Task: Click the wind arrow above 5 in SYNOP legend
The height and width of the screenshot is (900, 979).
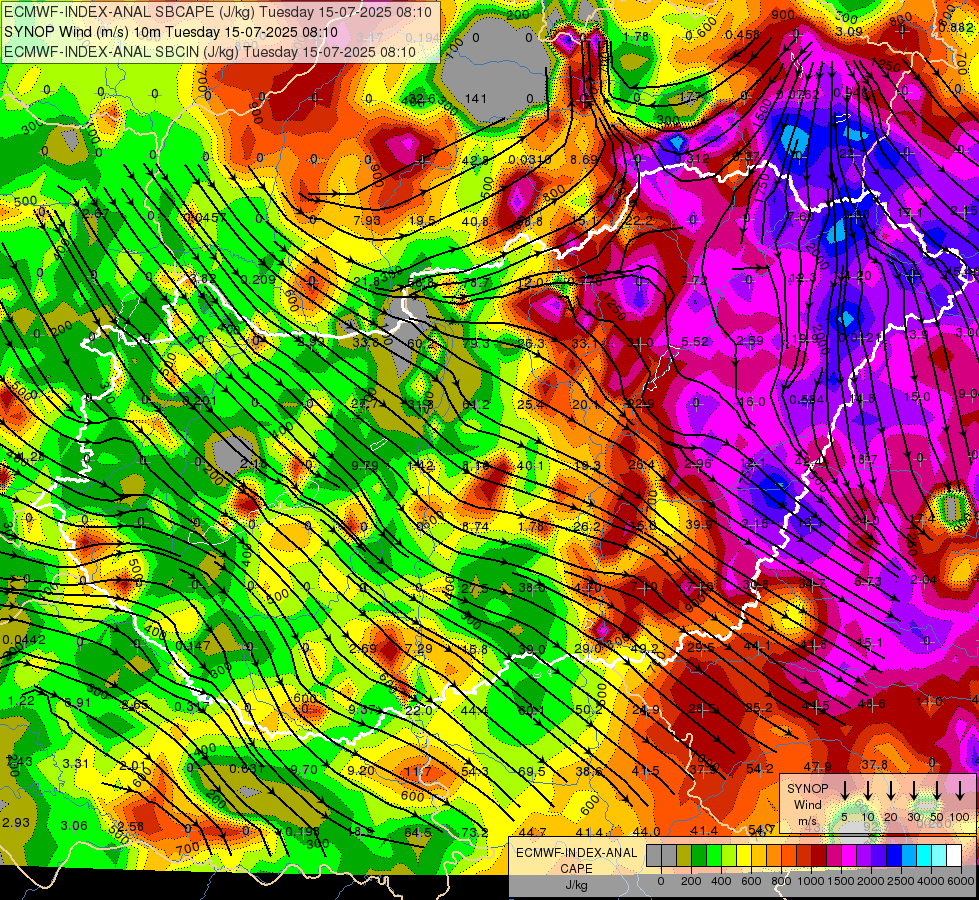Action: [844, 791]
